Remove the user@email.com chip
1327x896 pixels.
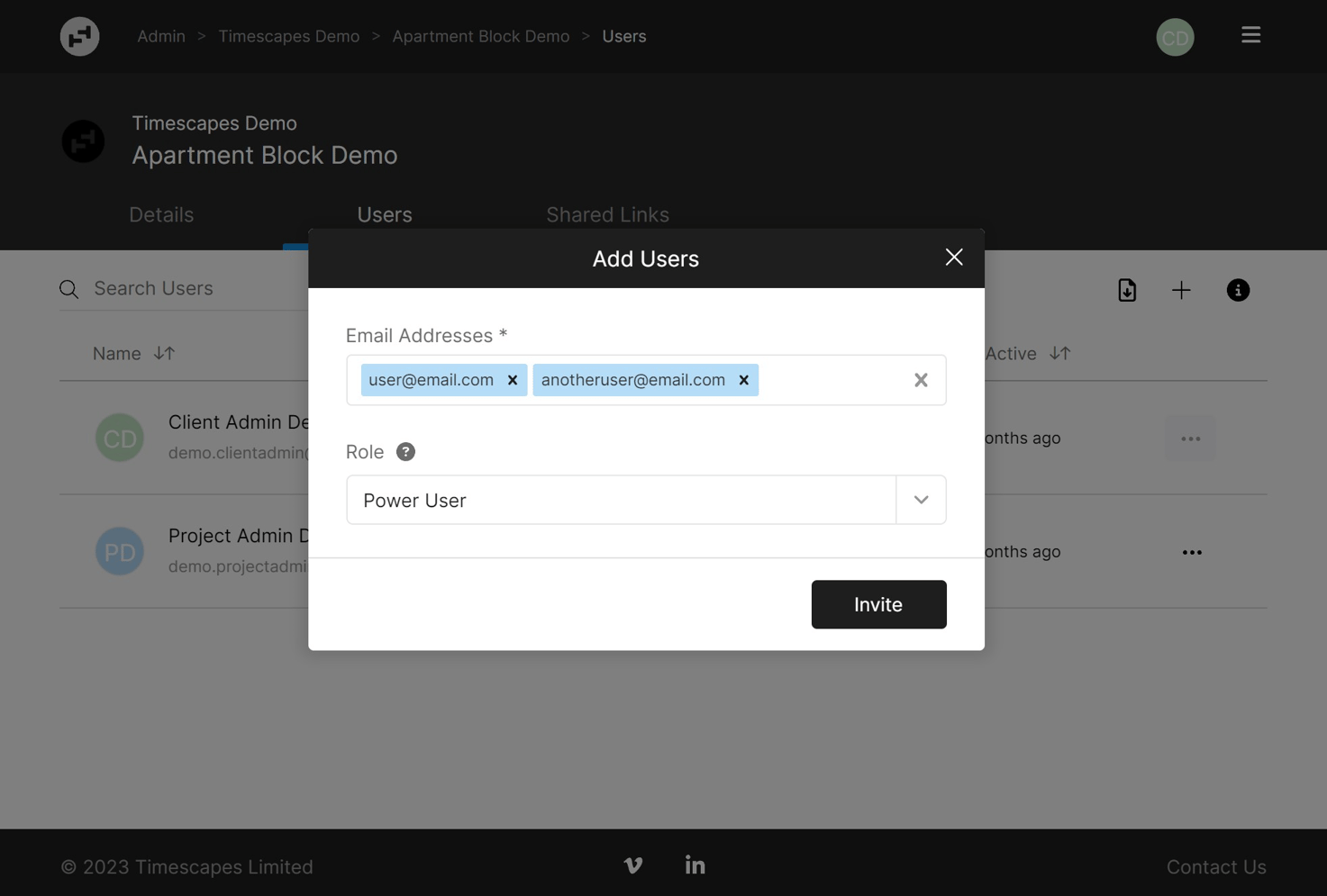point(513,380)
